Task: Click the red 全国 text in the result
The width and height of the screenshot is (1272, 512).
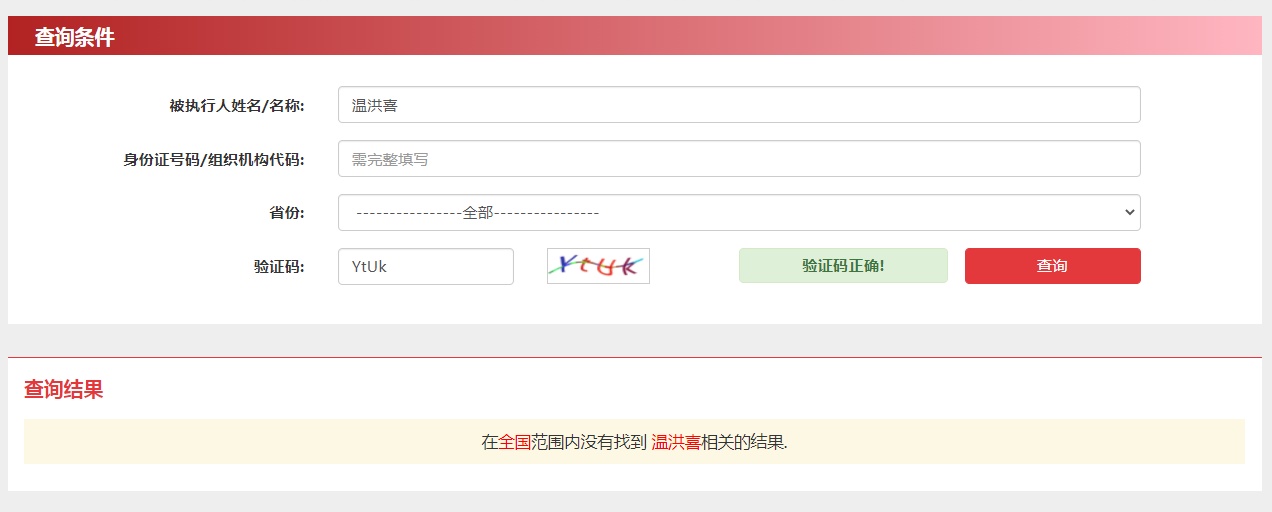Action: pos(514,442)
